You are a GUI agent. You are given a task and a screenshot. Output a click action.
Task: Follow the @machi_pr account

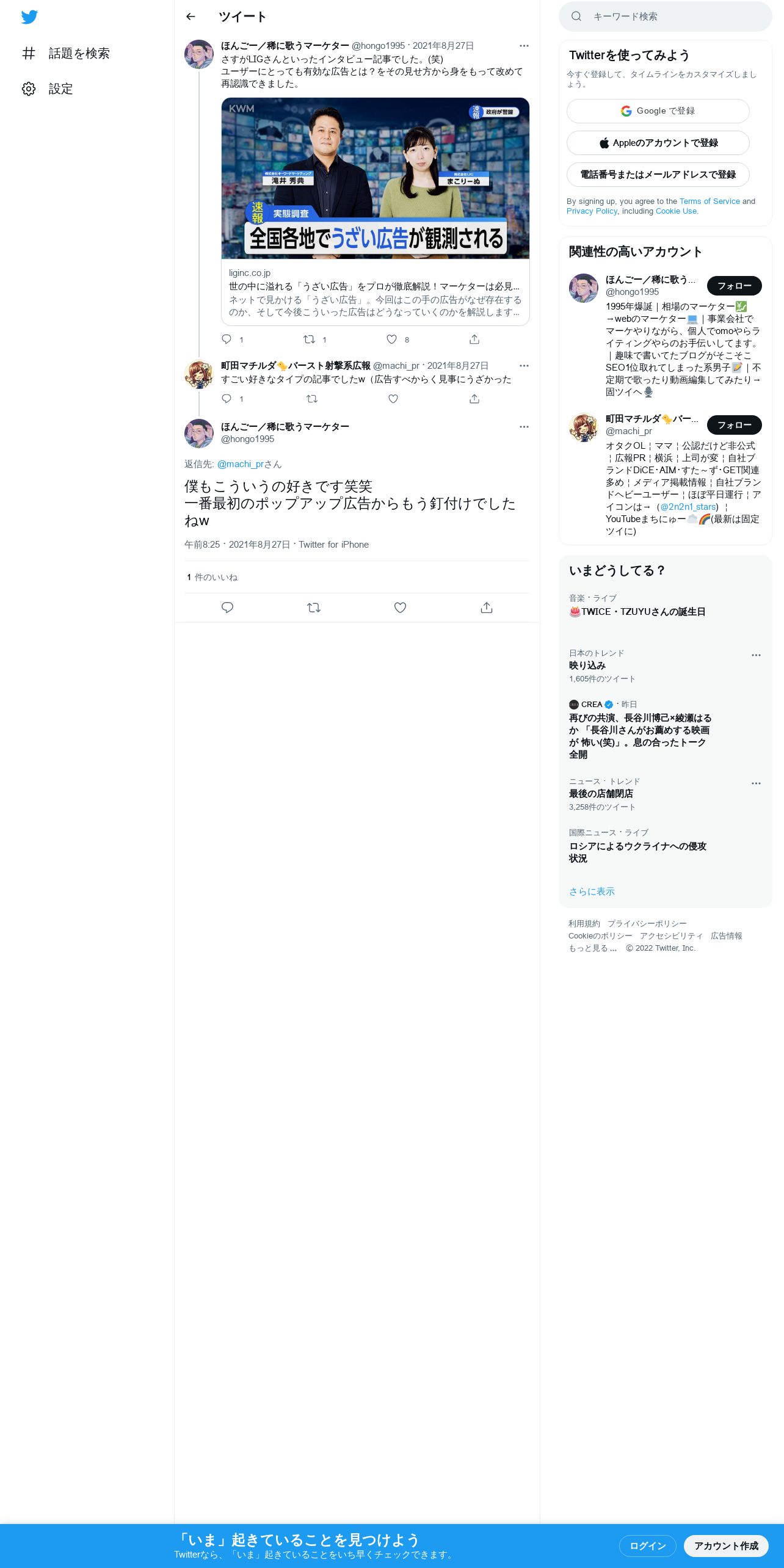click(735, 425)
